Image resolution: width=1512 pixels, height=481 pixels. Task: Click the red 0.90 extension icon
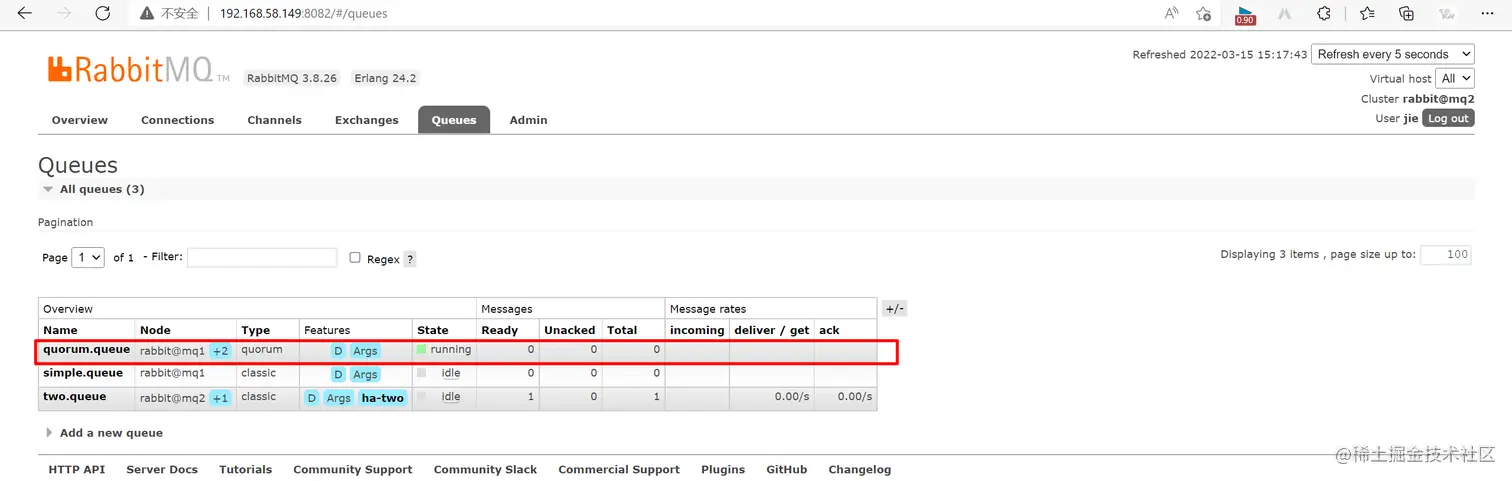pos(1245,14)
